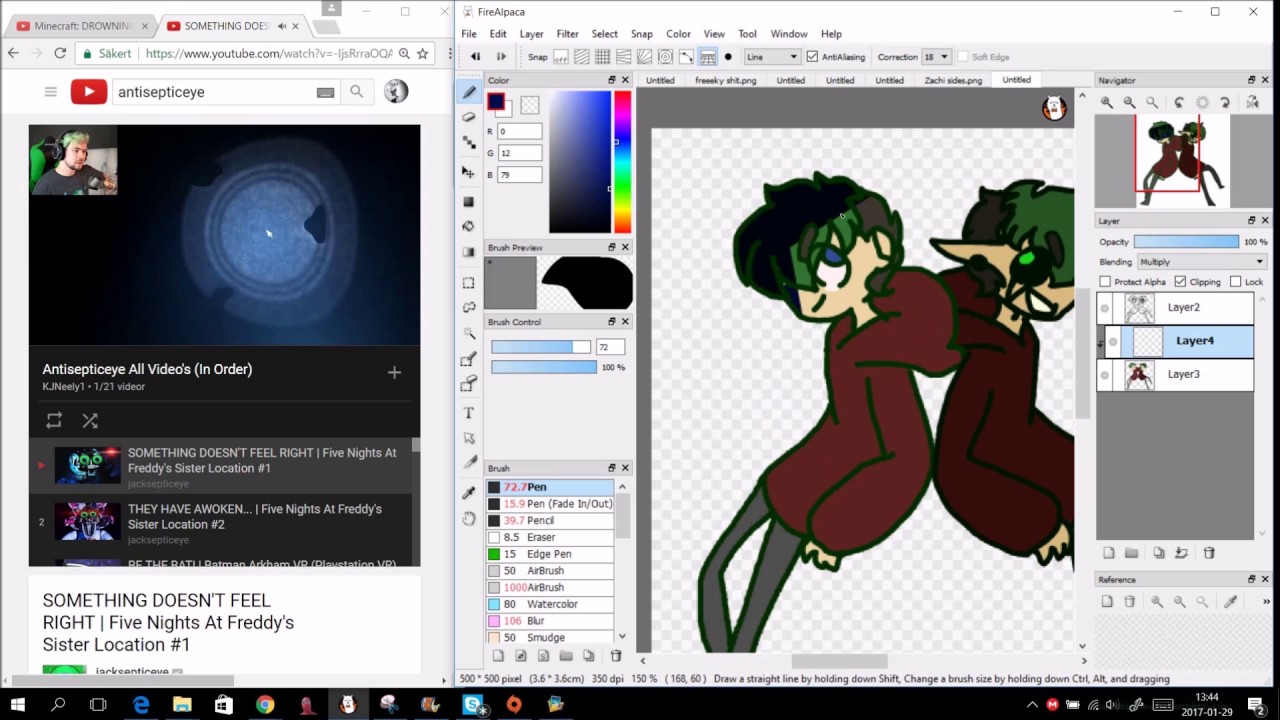Select the Text tool
1280x720 pixels.
click(469, 413)
